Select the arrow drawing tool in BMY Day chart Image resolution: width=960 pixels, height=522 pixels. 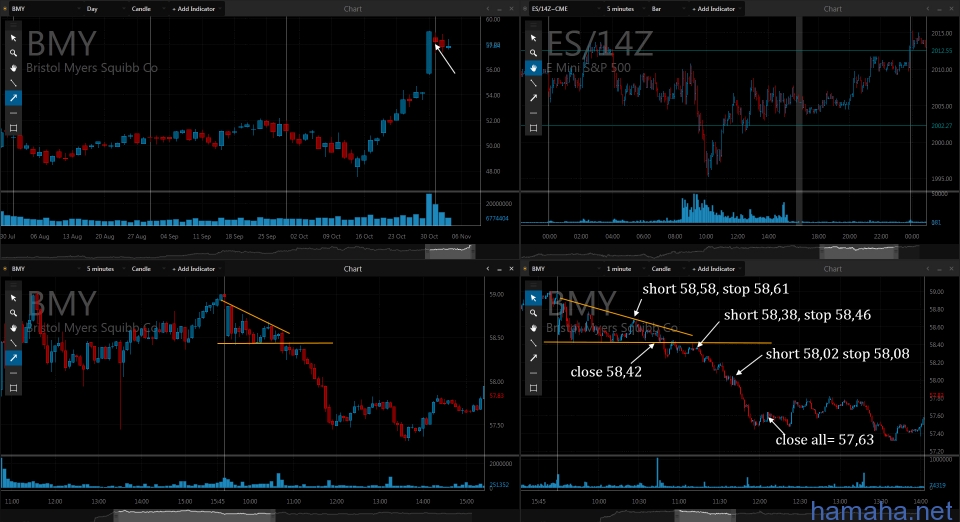click(13, 98)
